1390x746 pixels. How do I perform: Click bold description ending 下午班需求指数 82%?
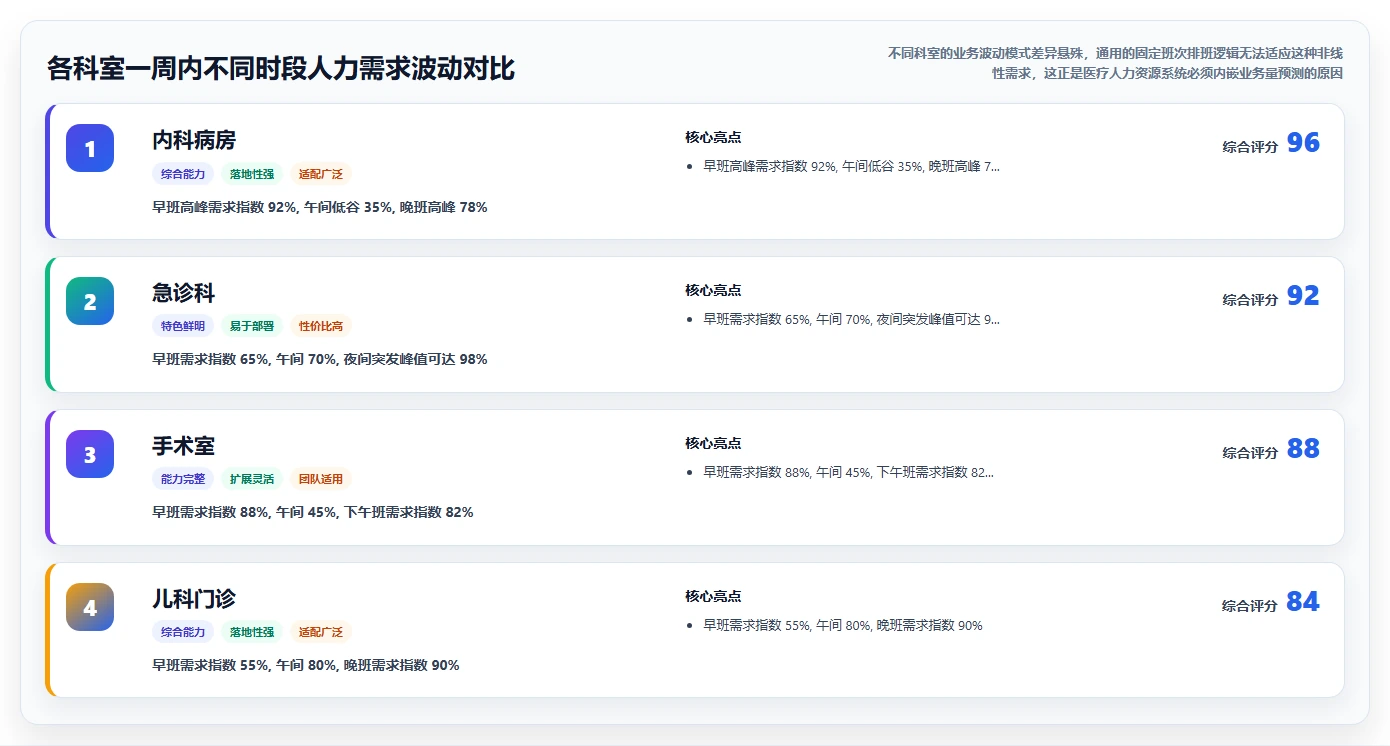(313, 513)
